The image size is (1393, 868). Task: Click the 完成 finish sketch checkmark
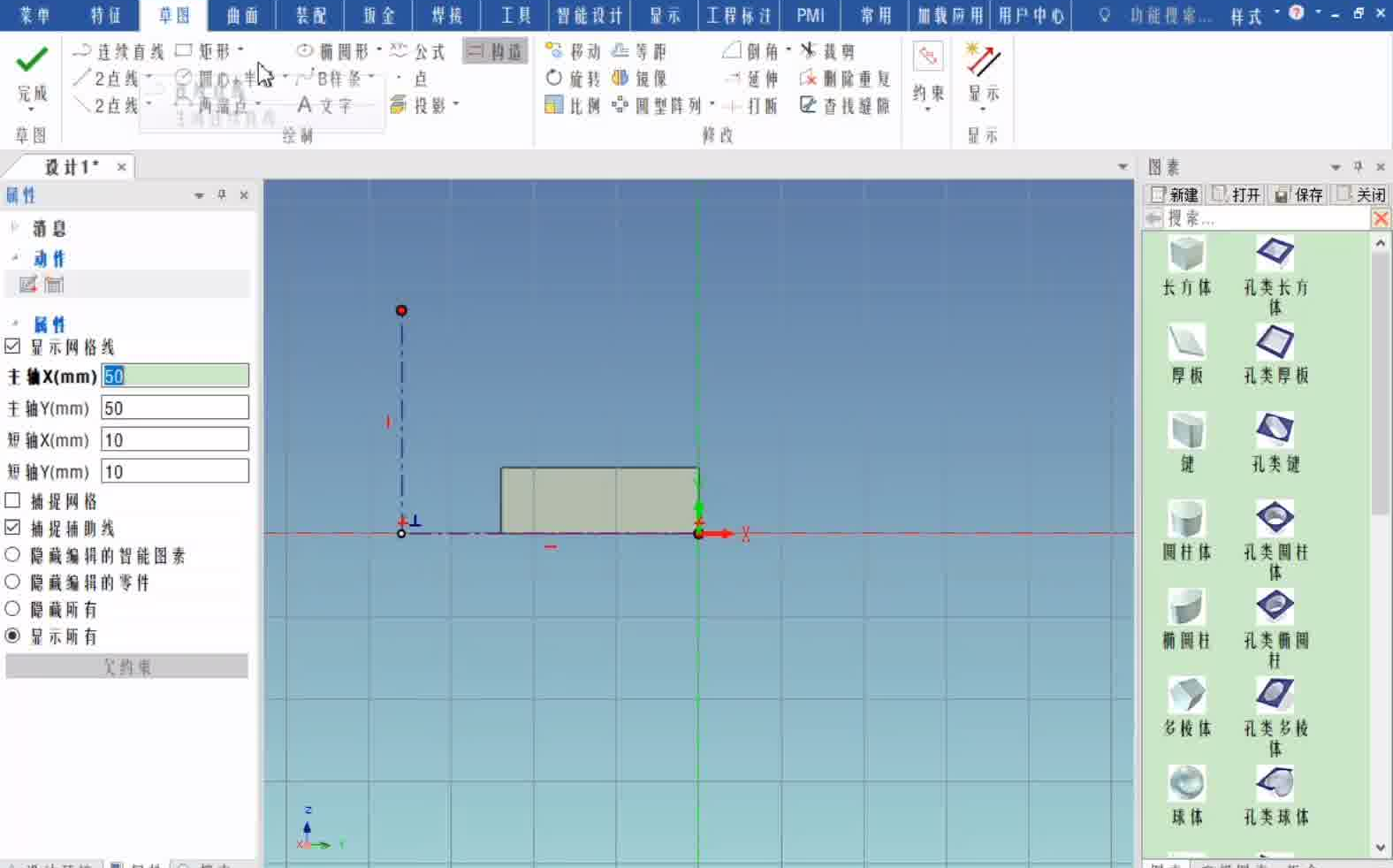pyautogui.click(x=32, y=60)
